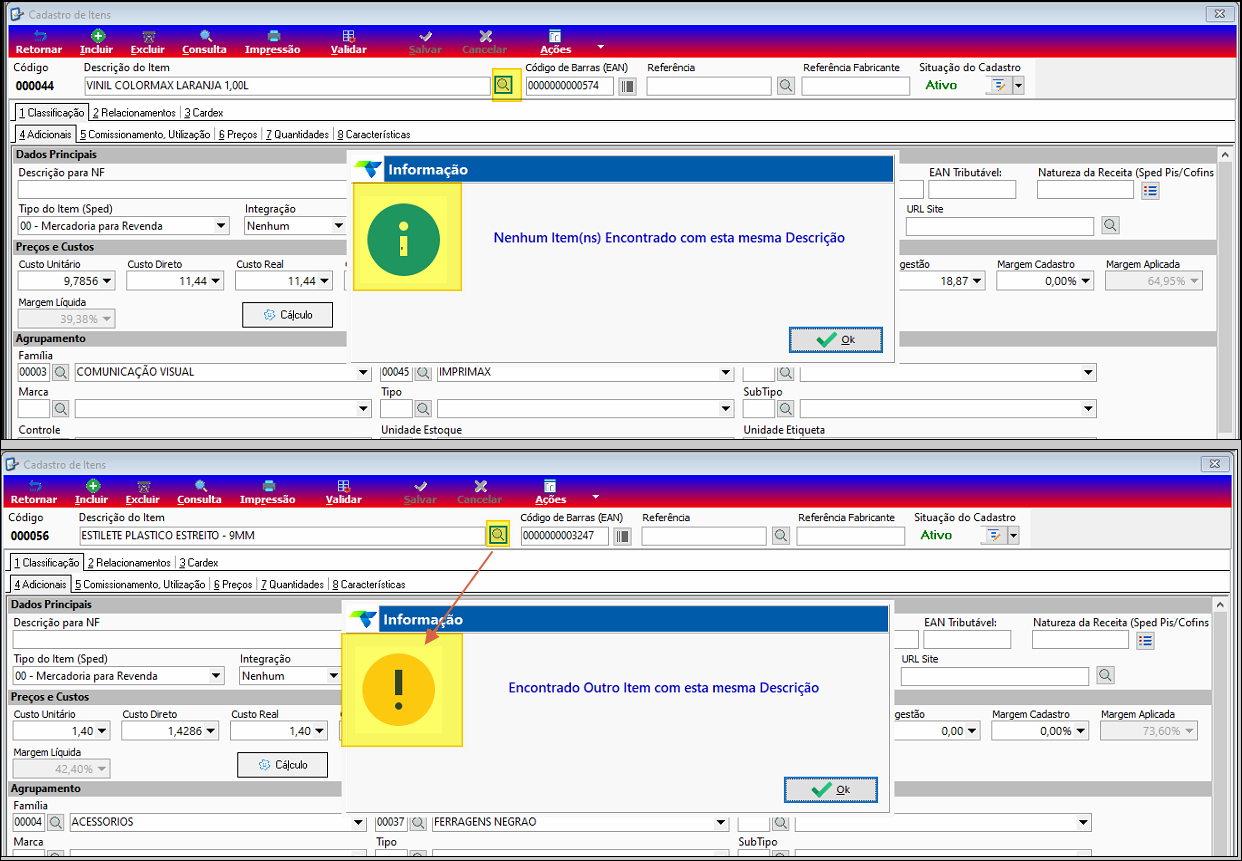Viewport: 1242px width, 861px height.
Task: Expand IMPRIMAX dropdown
Action: click(x=727, y=373)
